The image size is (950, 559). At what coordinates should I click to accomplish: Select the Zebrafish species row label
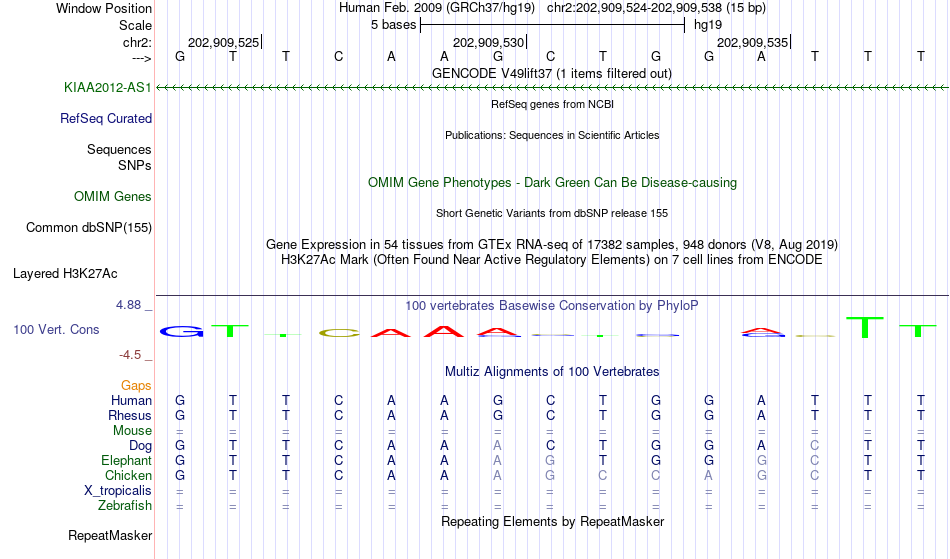point(125,506)
